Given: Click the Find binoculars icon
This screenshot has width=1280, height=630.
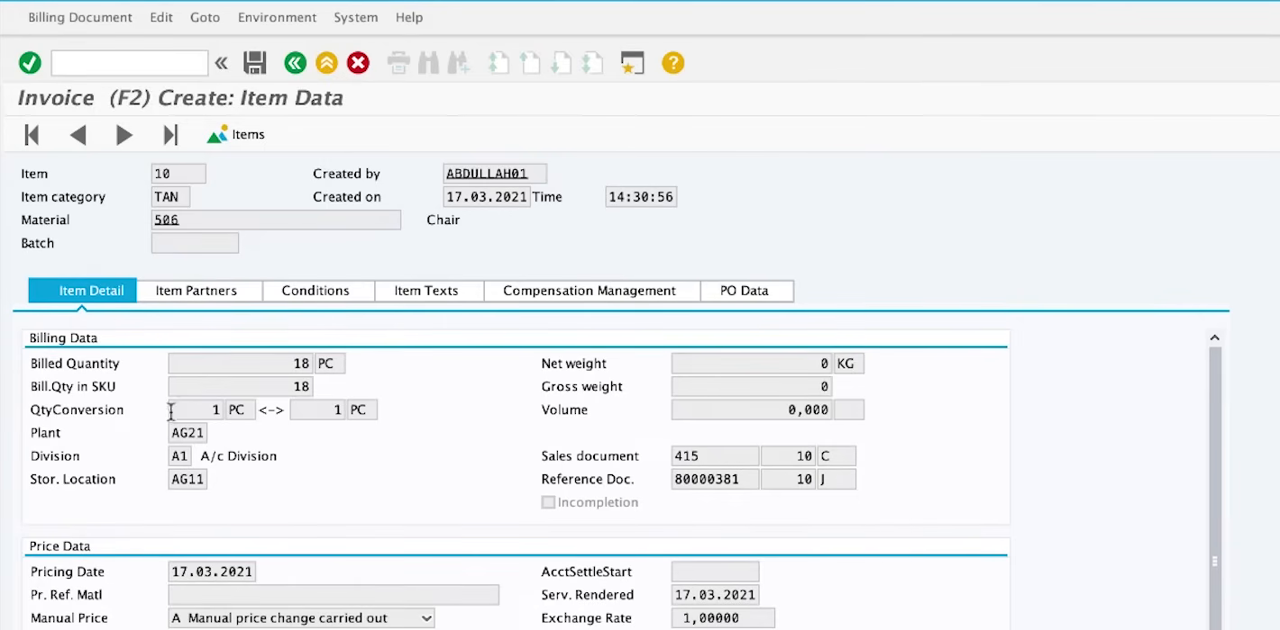Looking at the screenshot, I should tap(429, 63).
